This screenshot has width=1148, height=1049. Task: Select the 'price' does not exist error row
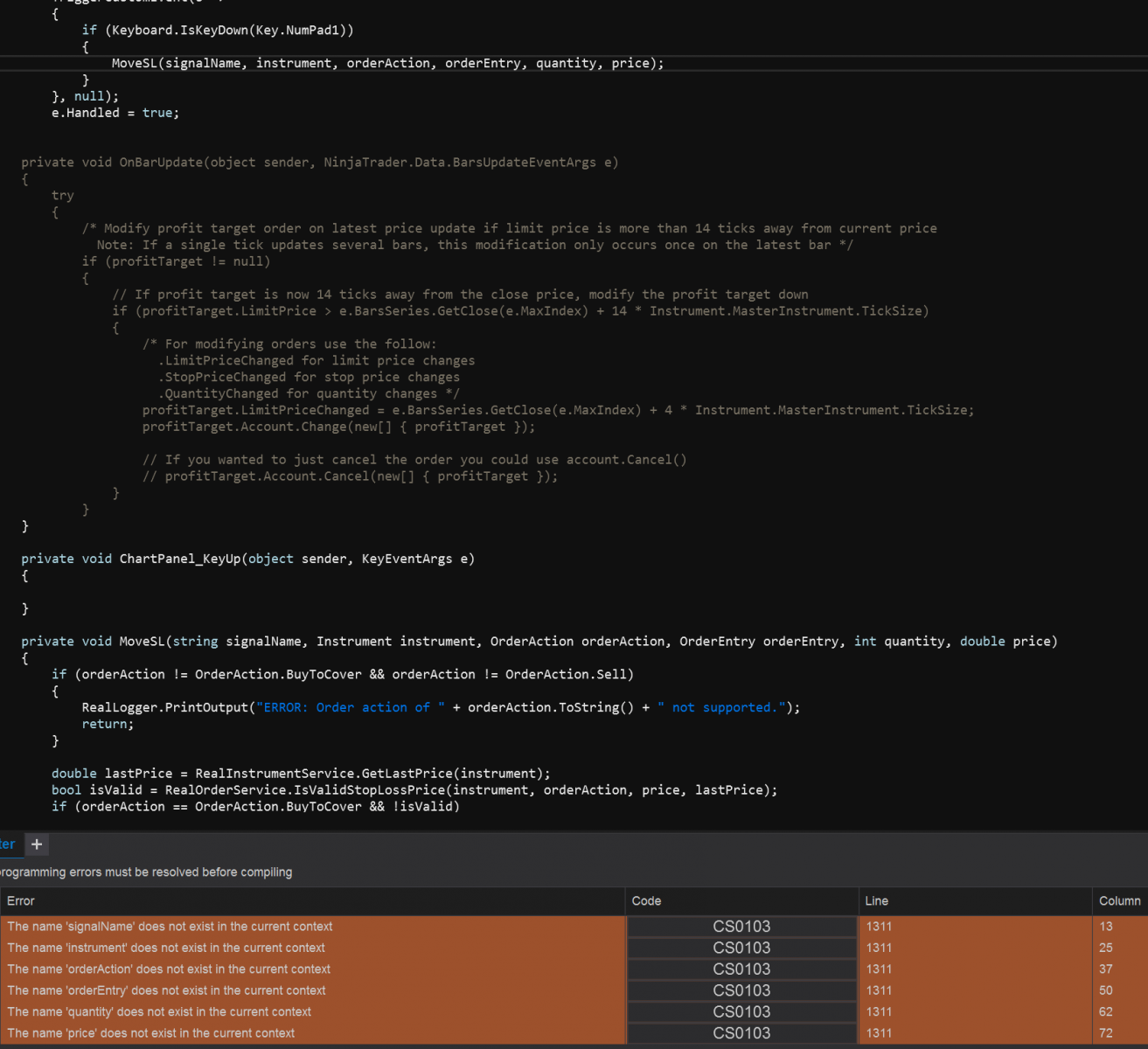150,1032
